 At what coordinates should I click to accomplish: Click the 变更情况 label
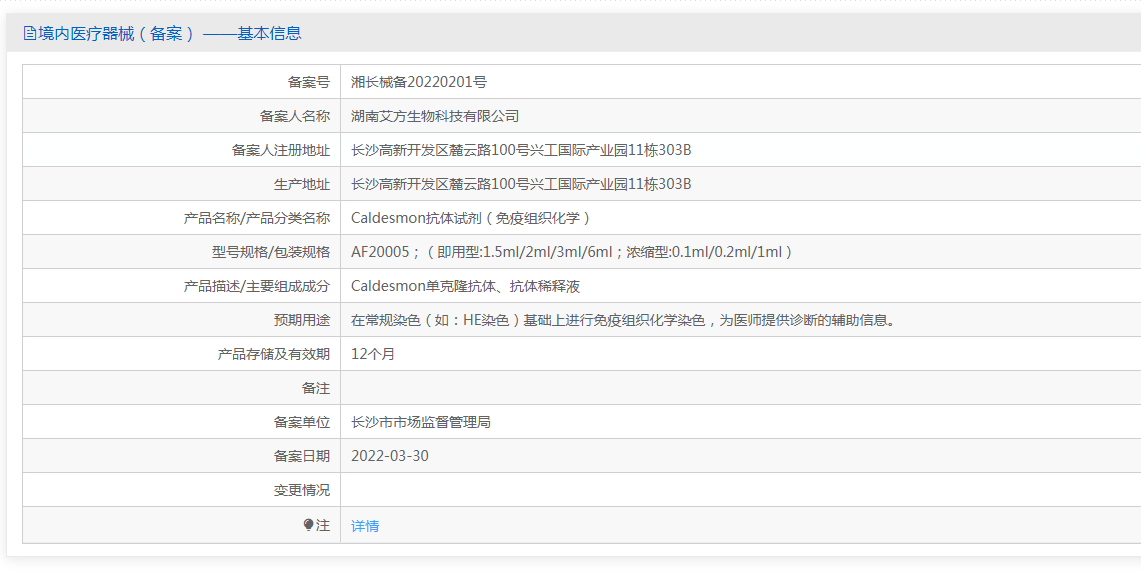[302, 490]
